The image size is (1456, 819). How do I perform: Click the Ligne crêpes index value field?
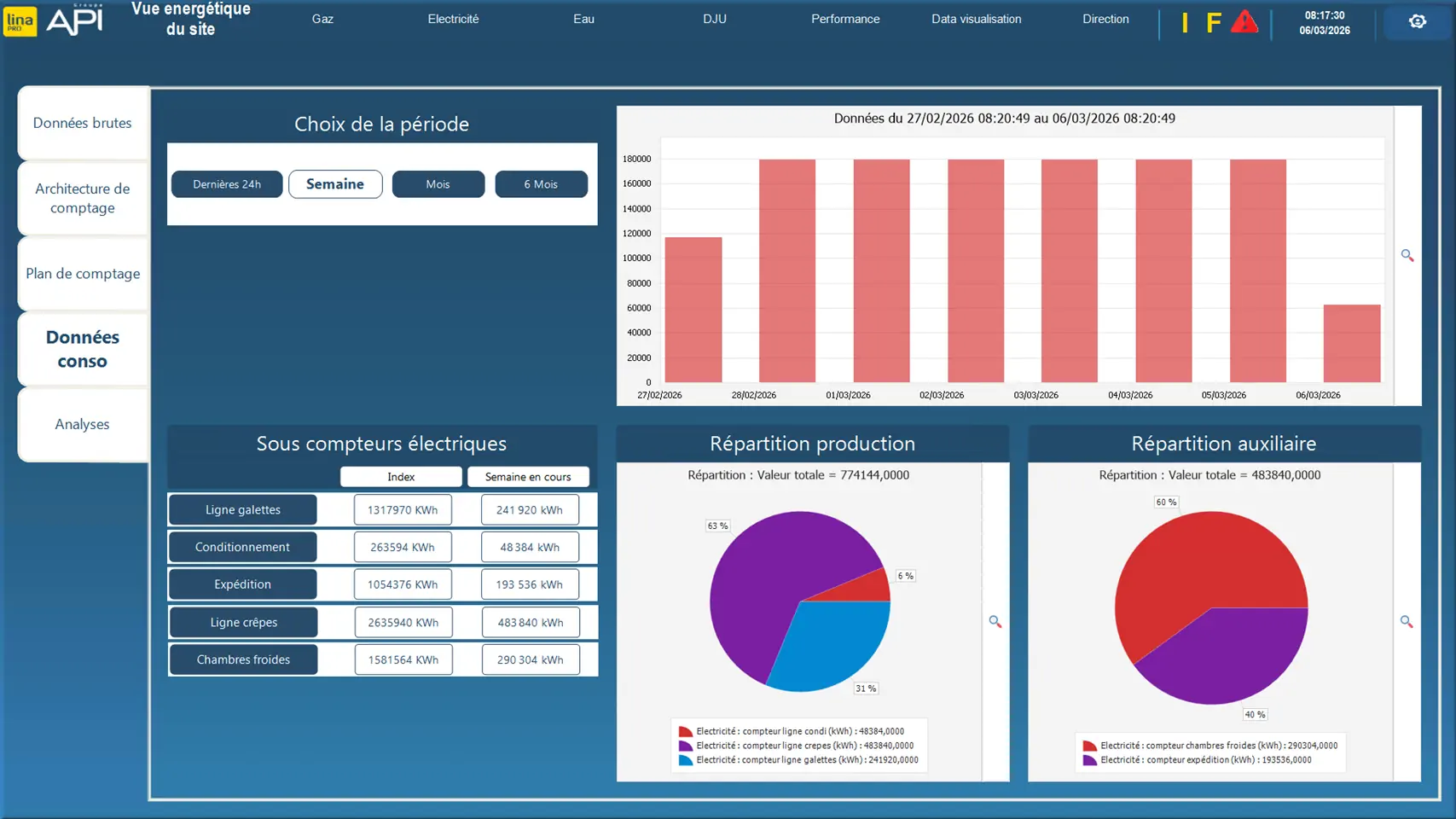click(x=403, y=623)
